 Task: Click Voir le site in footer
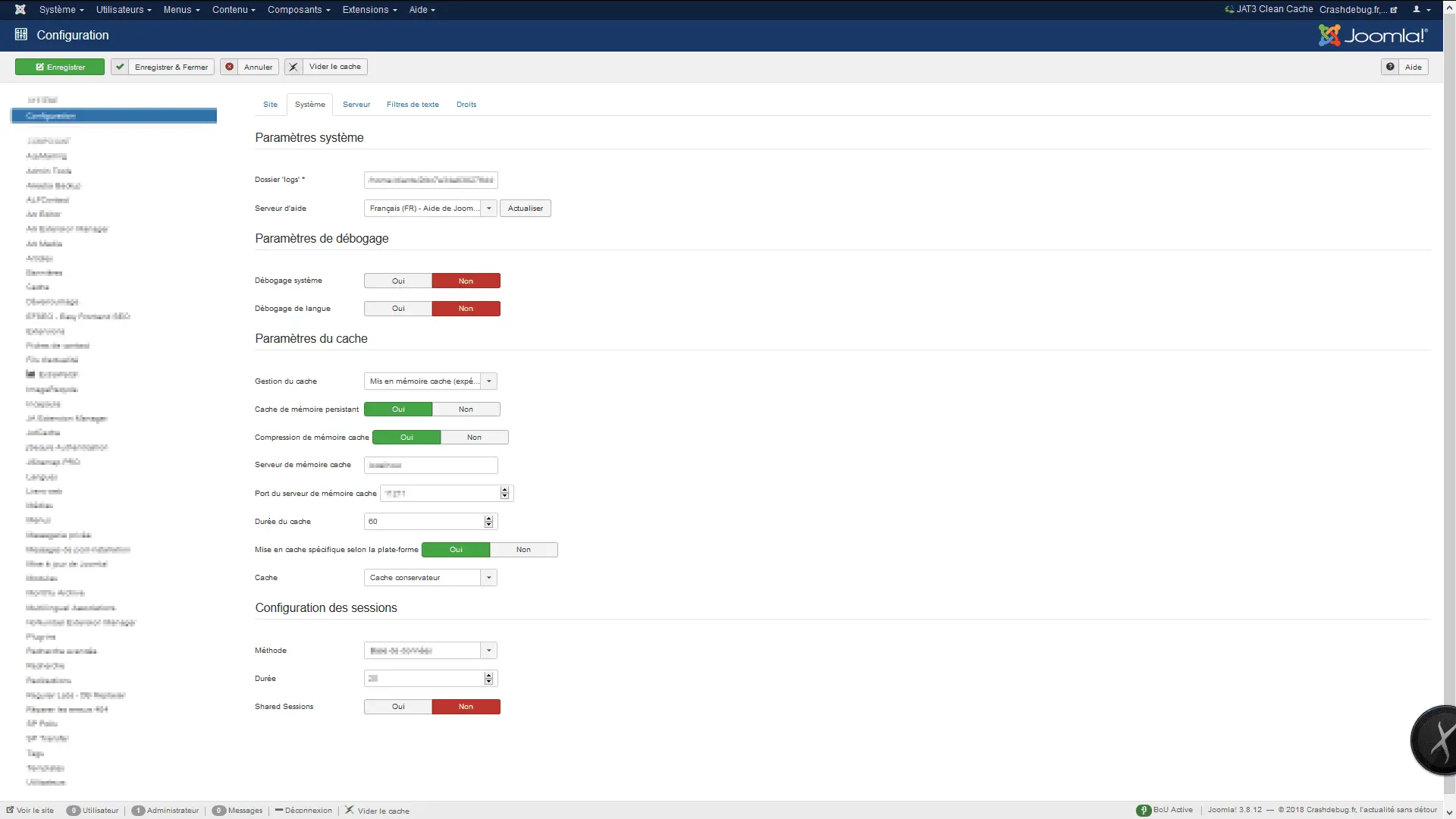(x=30, y=811)
